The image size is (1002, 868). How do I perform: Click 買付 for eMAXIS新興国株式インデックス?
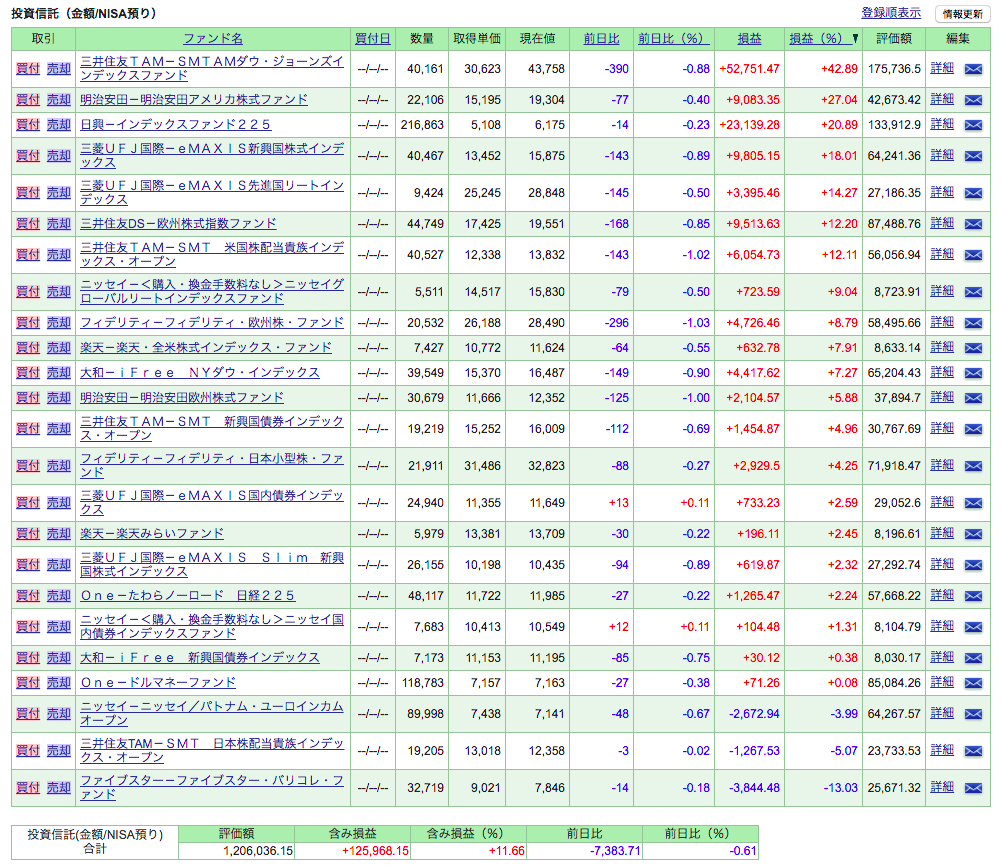[x=28, y=155]
